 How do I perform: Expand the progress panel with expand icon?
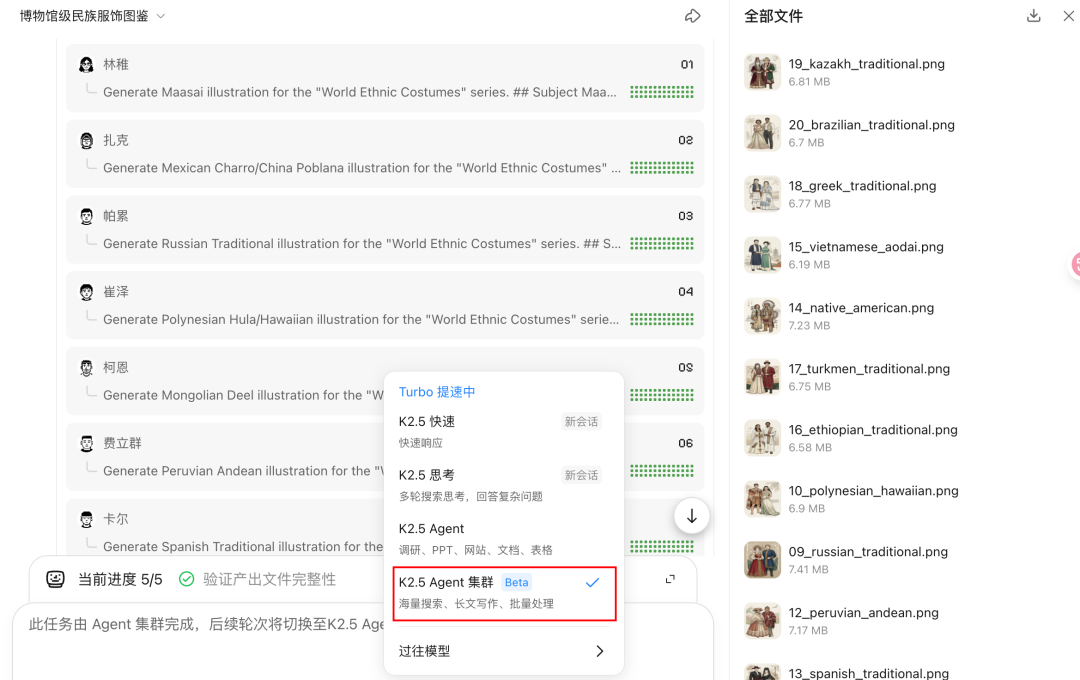click(670, 579)
